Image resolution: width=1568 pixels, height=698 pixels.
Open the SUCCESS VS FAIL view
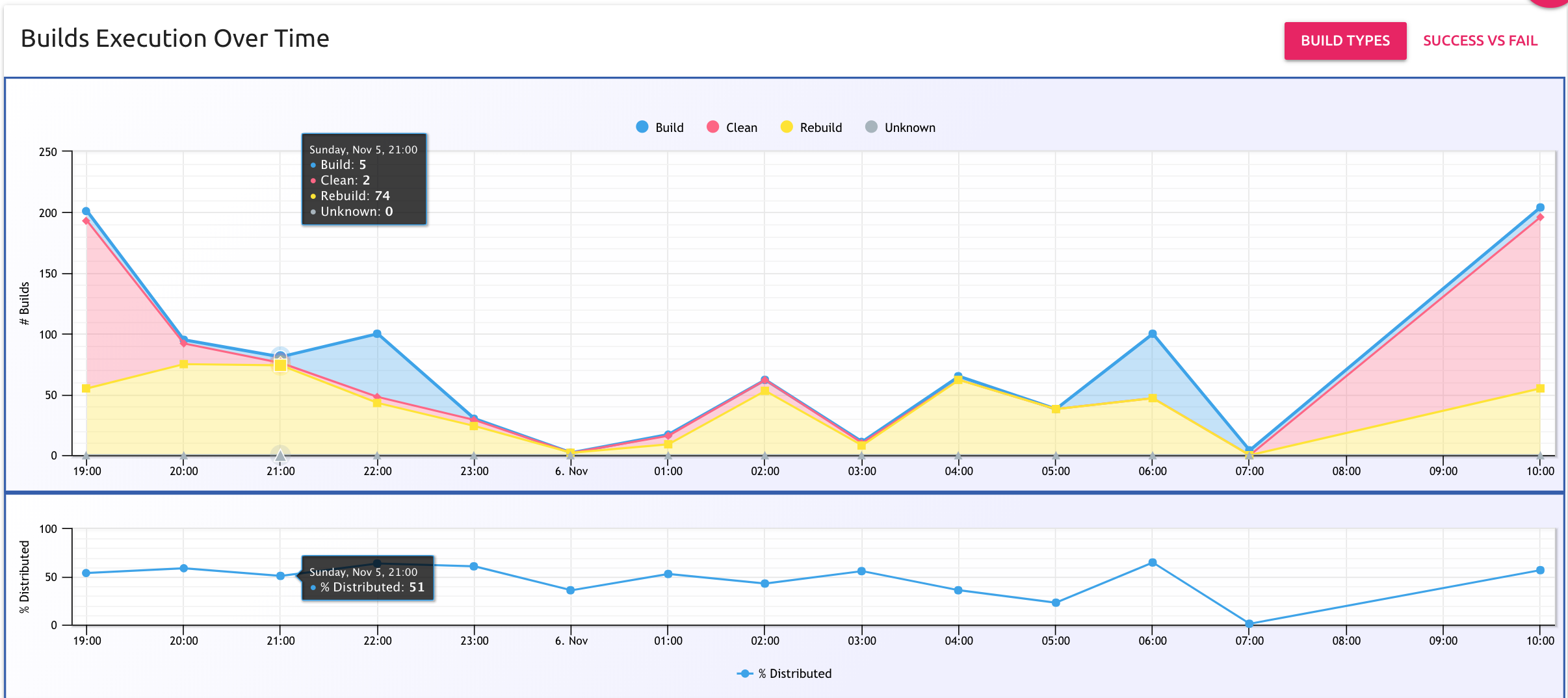tap(1480, 40)
